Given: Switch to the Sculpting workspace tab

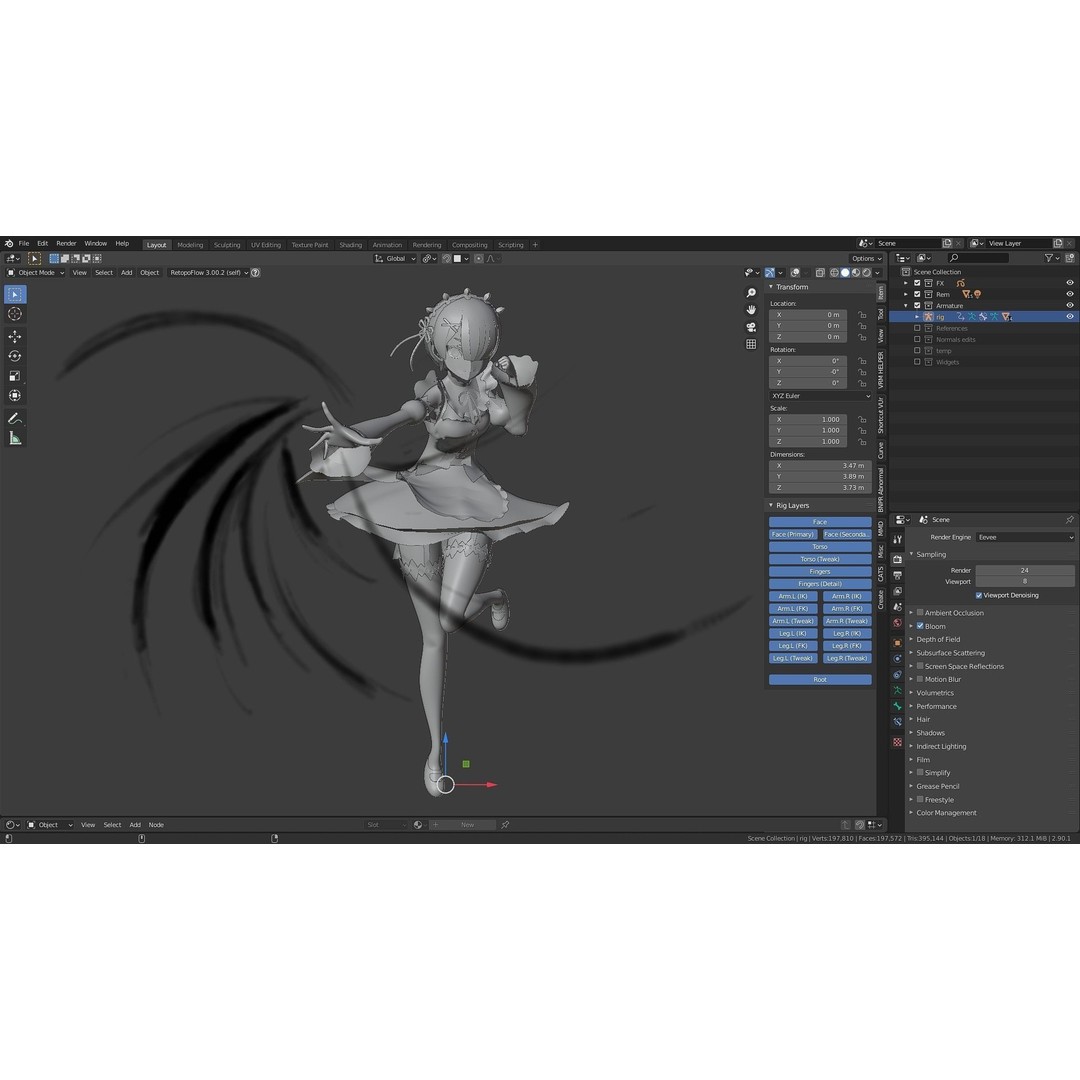Looking at the screenshot, I should (x=227, y=245).
